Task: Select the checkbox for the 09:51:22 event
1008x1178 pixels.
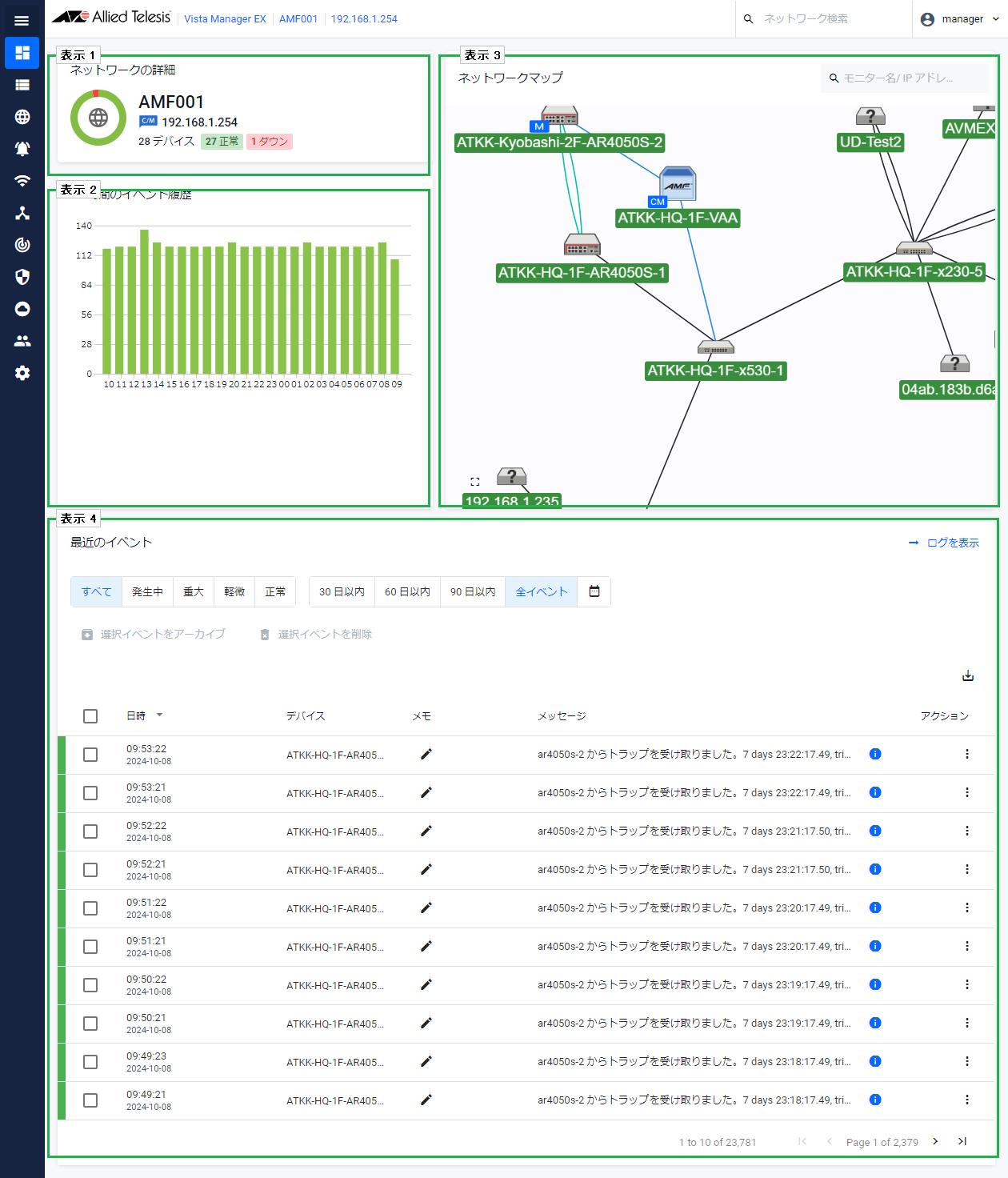Action: 90,908
